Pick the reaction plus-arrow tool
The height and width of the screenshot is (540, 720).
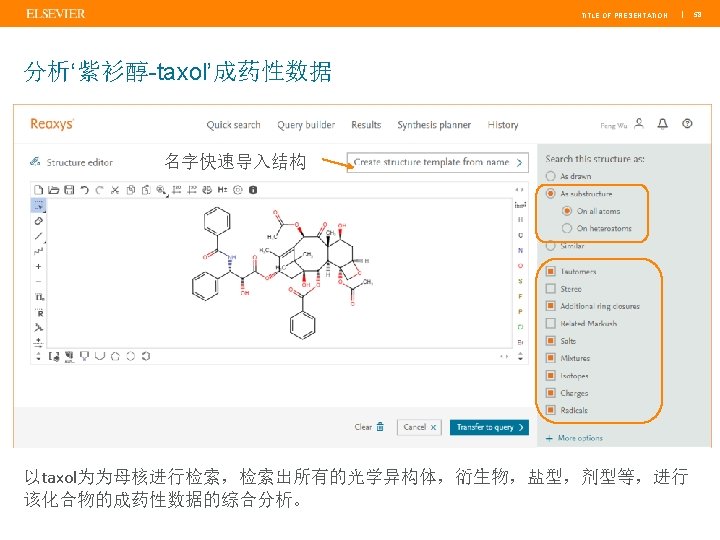tap(39, 342)
